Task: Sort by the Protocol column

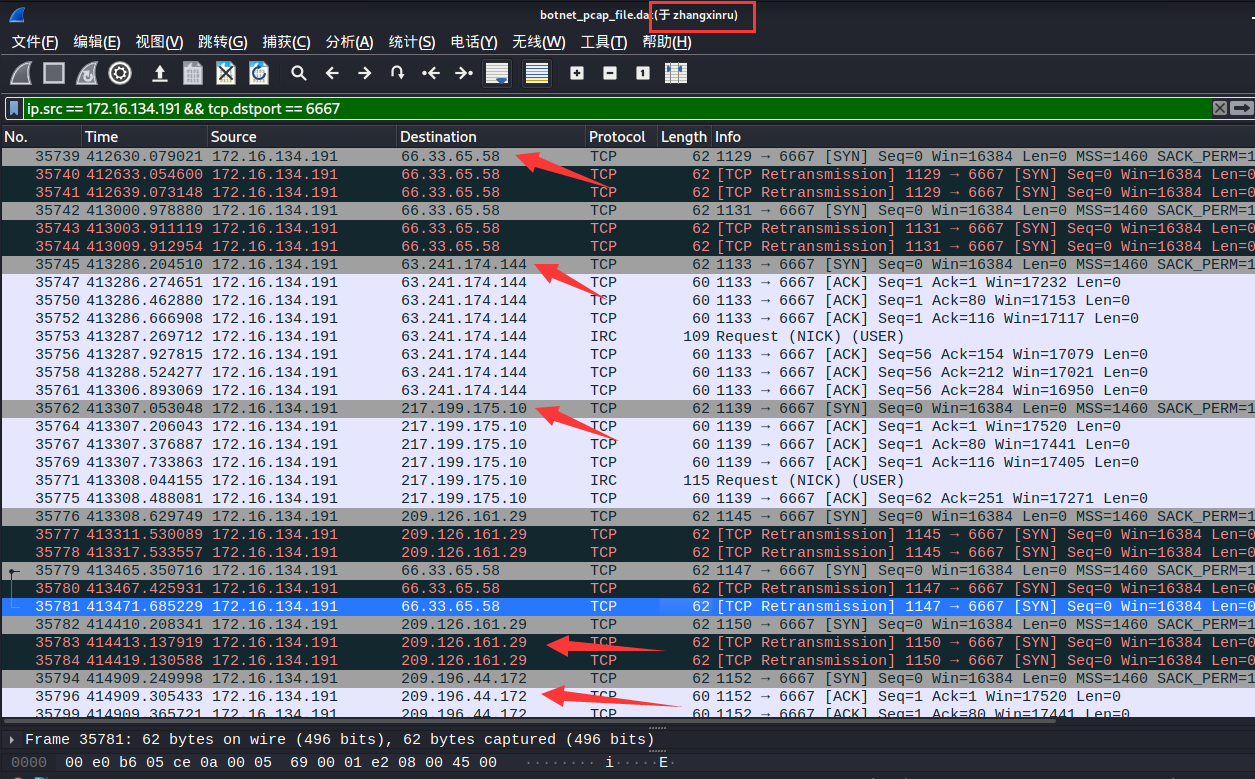Action: click(620, 137)
